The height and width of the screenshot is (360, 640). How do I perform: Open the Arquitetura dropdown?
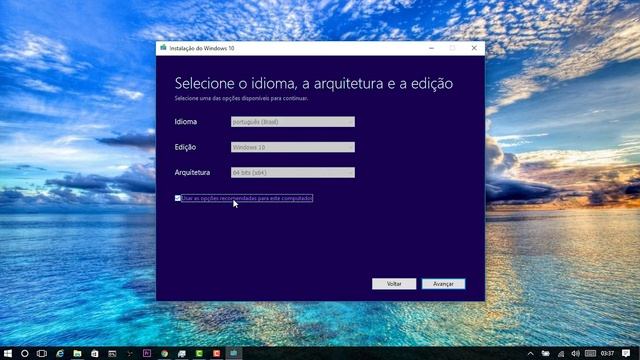pyautogui.click(x=293, y=172)
